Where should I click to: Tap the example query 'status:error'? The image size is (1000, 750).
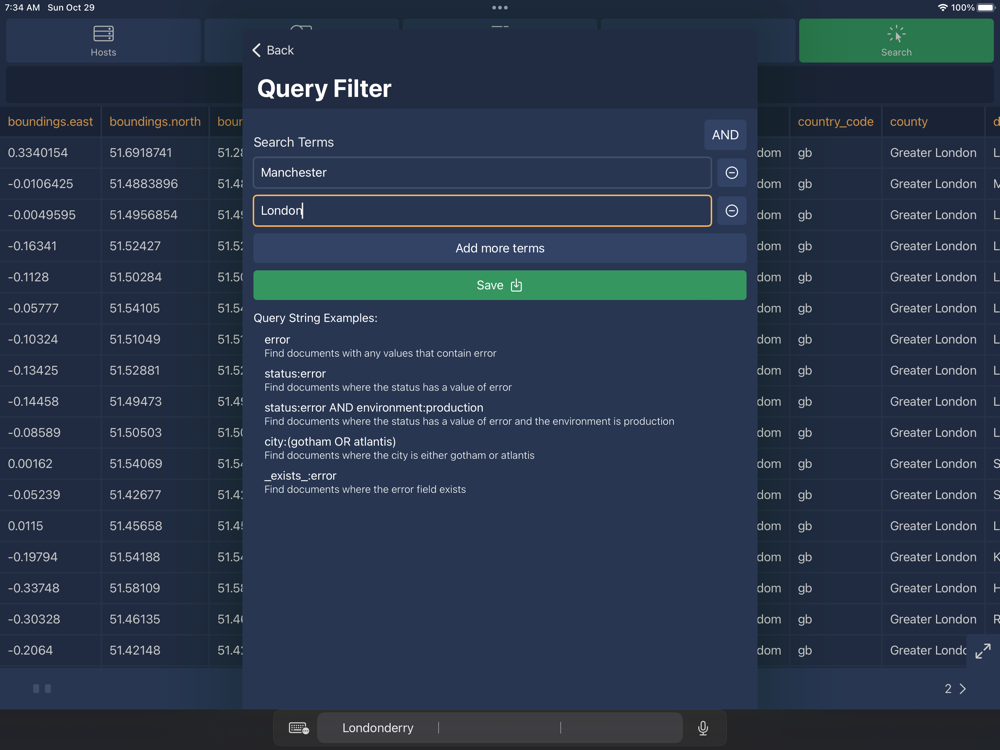pos(295,374)
